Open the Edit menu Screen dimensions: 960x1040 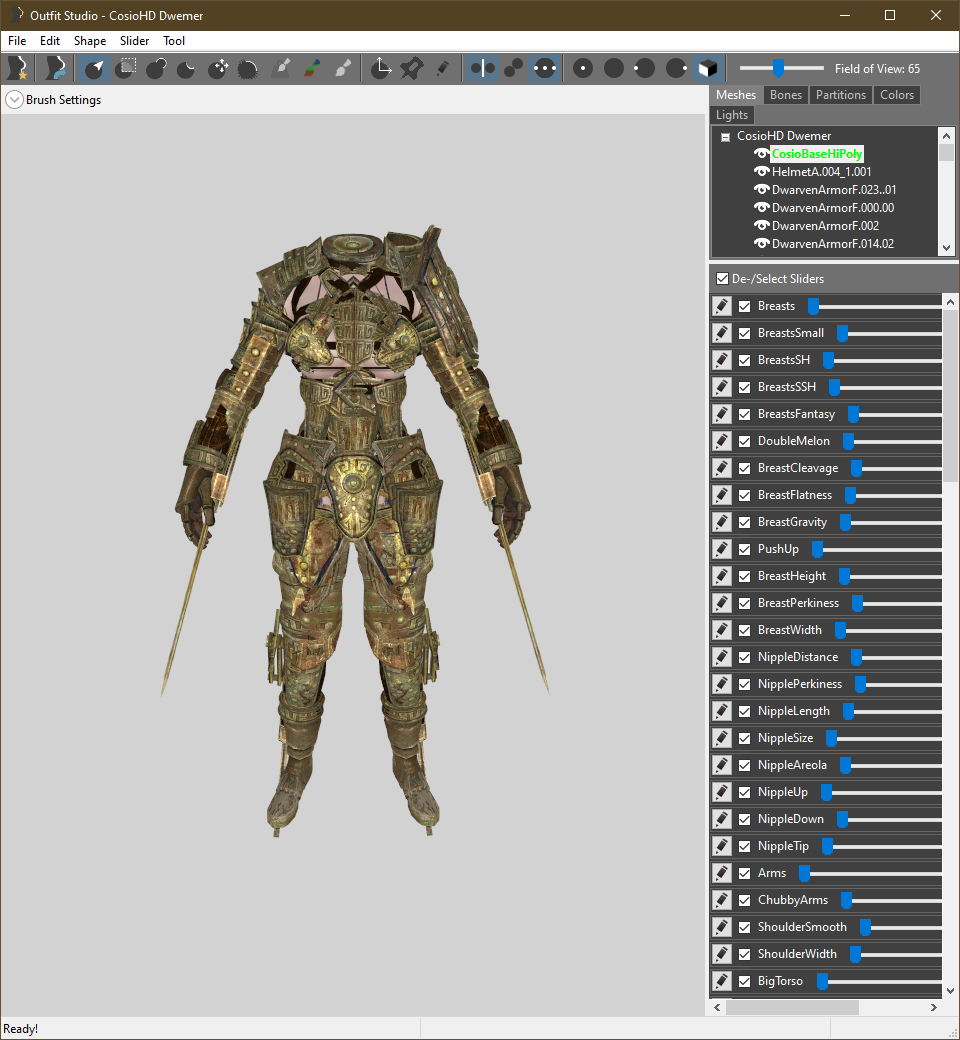[50, 40]
